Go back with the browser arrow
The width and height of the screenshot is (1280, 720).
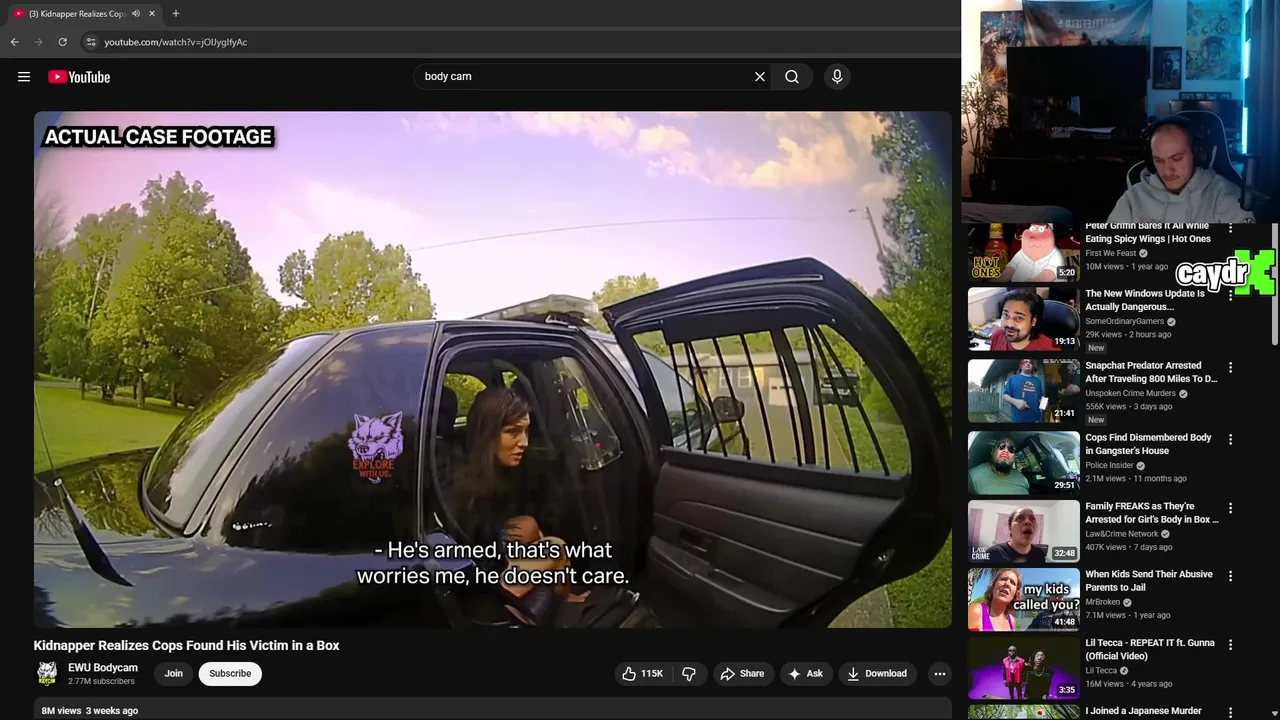pos(14,42)
